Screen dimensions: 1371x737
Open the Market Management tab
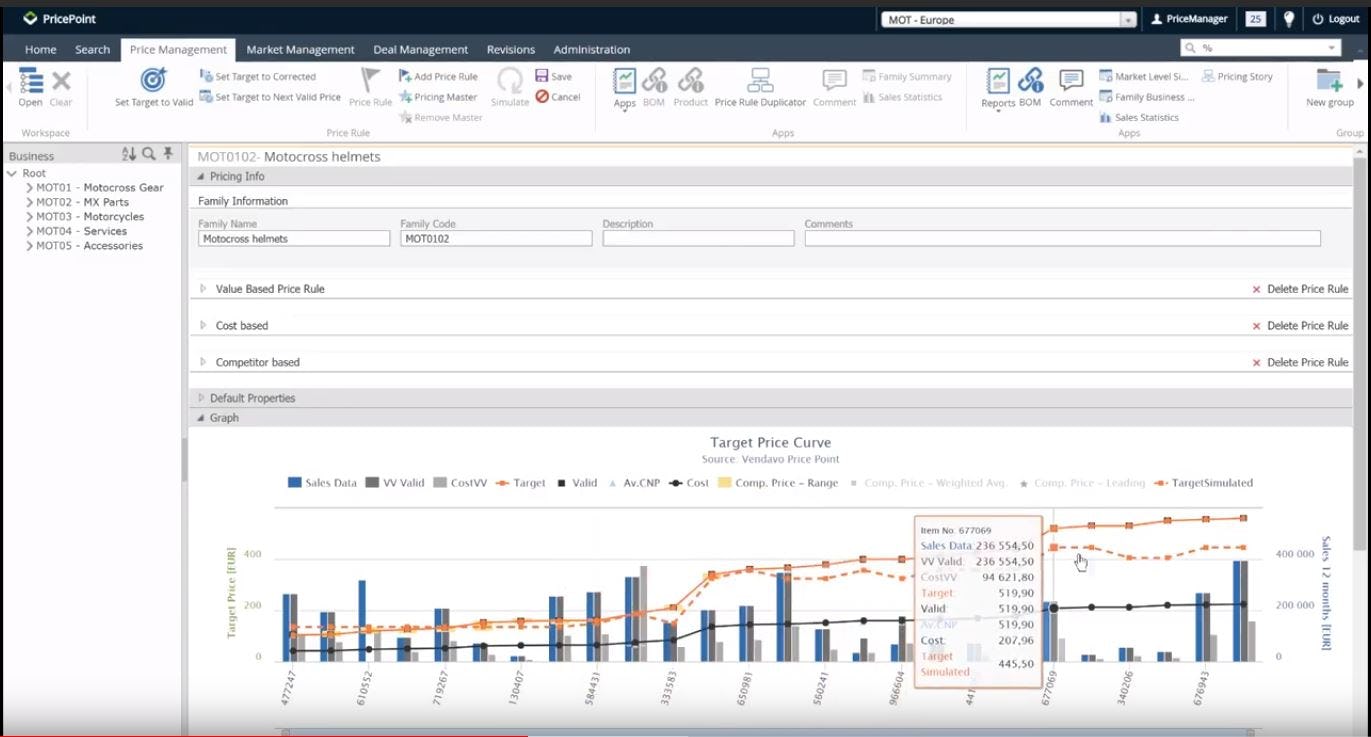coord(299,49)
